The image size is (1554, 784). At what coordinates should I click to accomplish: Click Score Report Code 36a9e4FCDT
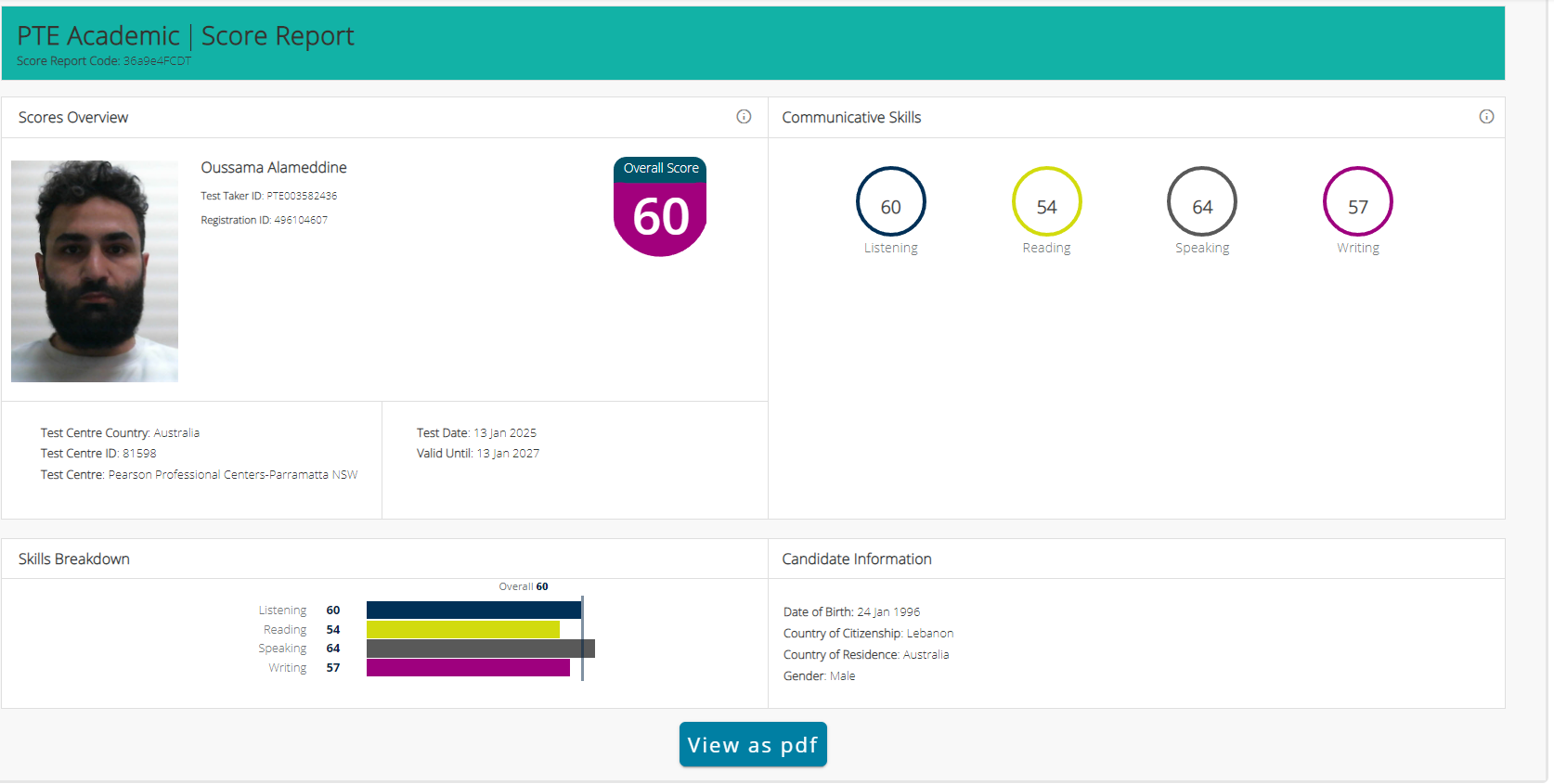point(104,61)
